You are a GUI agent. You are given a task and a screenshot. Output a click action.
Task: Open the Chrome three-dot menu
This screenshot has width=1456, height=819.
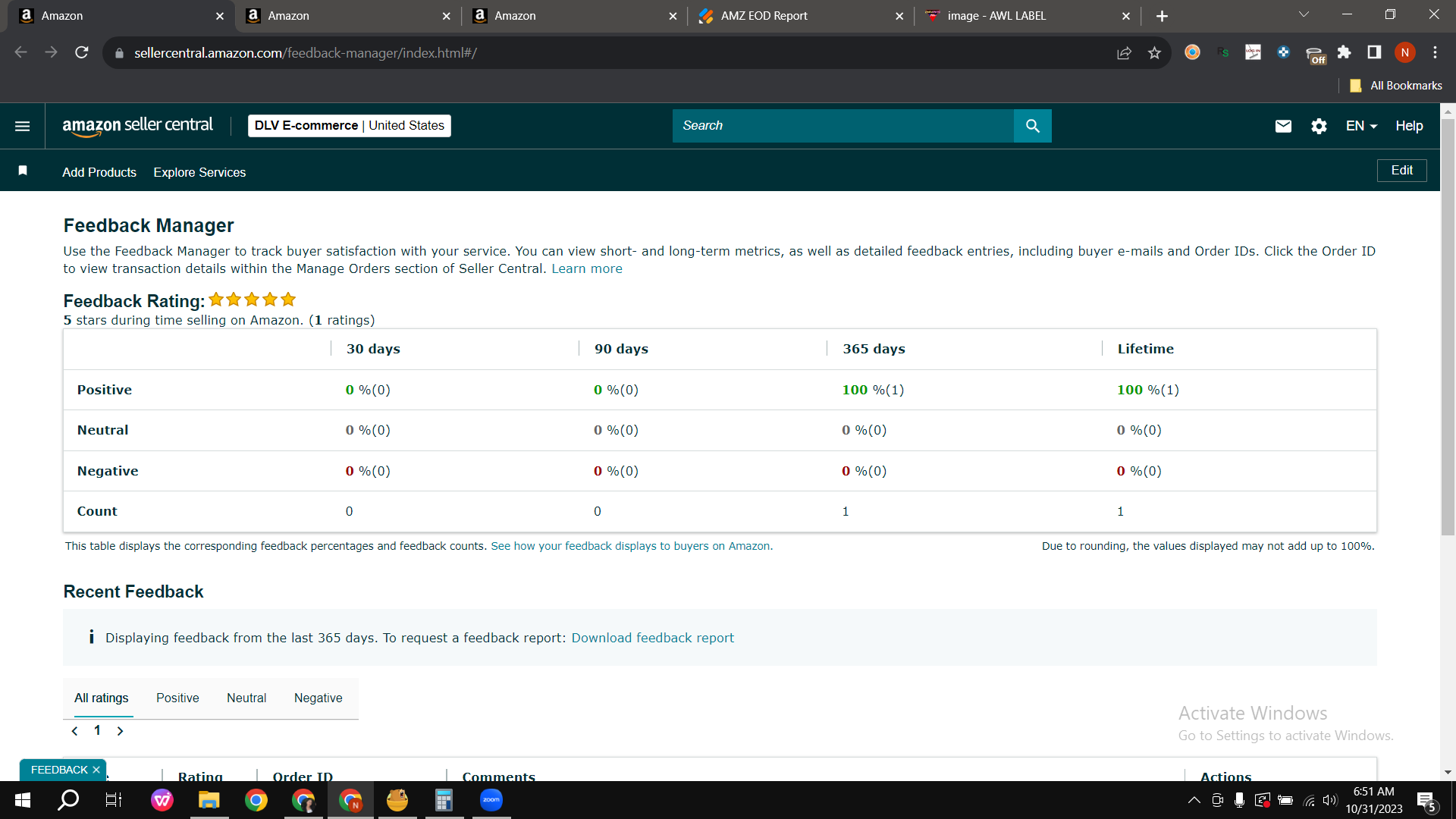1435,52
